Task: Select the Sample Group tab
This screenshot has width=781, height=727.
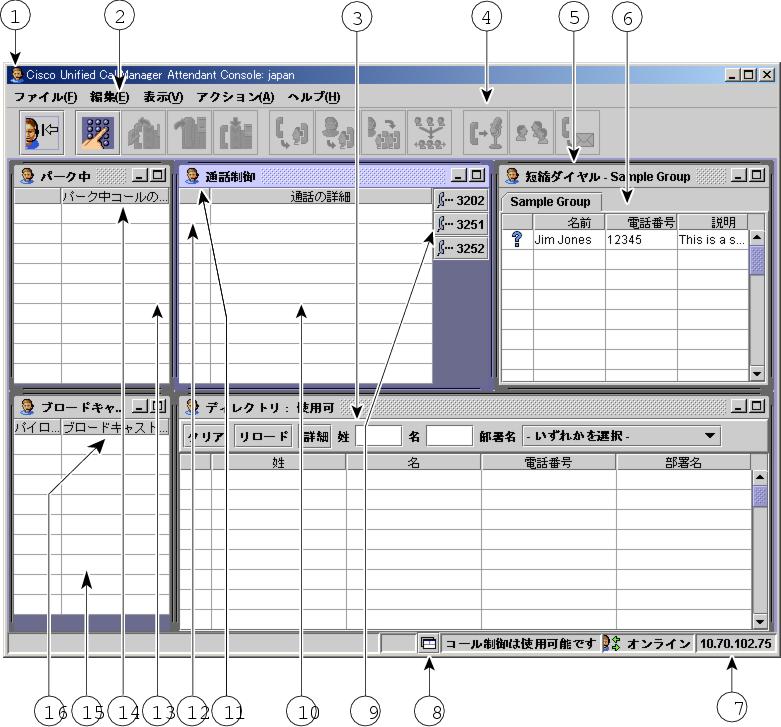Action: [550, 202]
